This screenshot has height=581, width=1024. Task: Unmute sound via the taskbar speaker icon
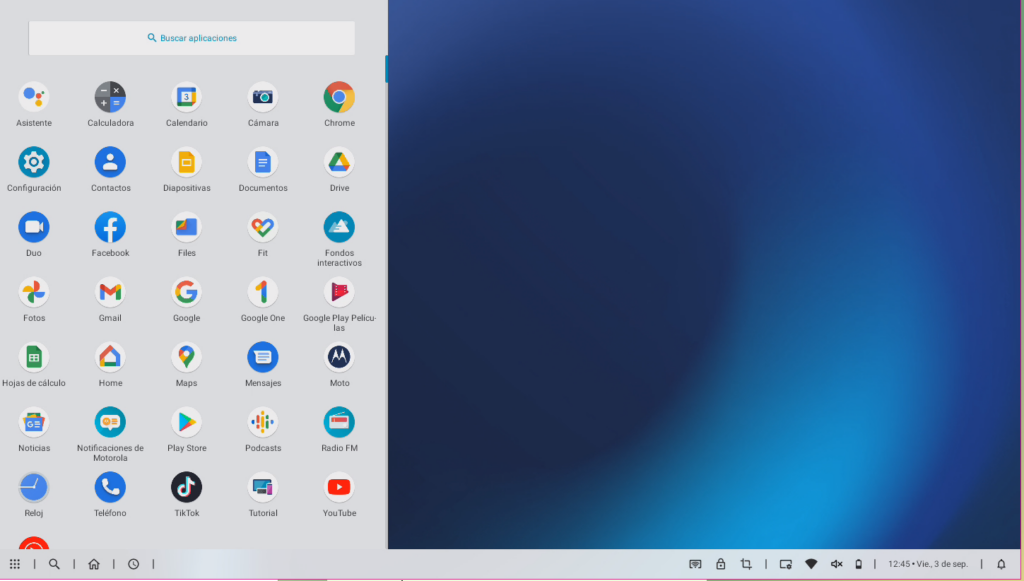click(x=836, y=564)
